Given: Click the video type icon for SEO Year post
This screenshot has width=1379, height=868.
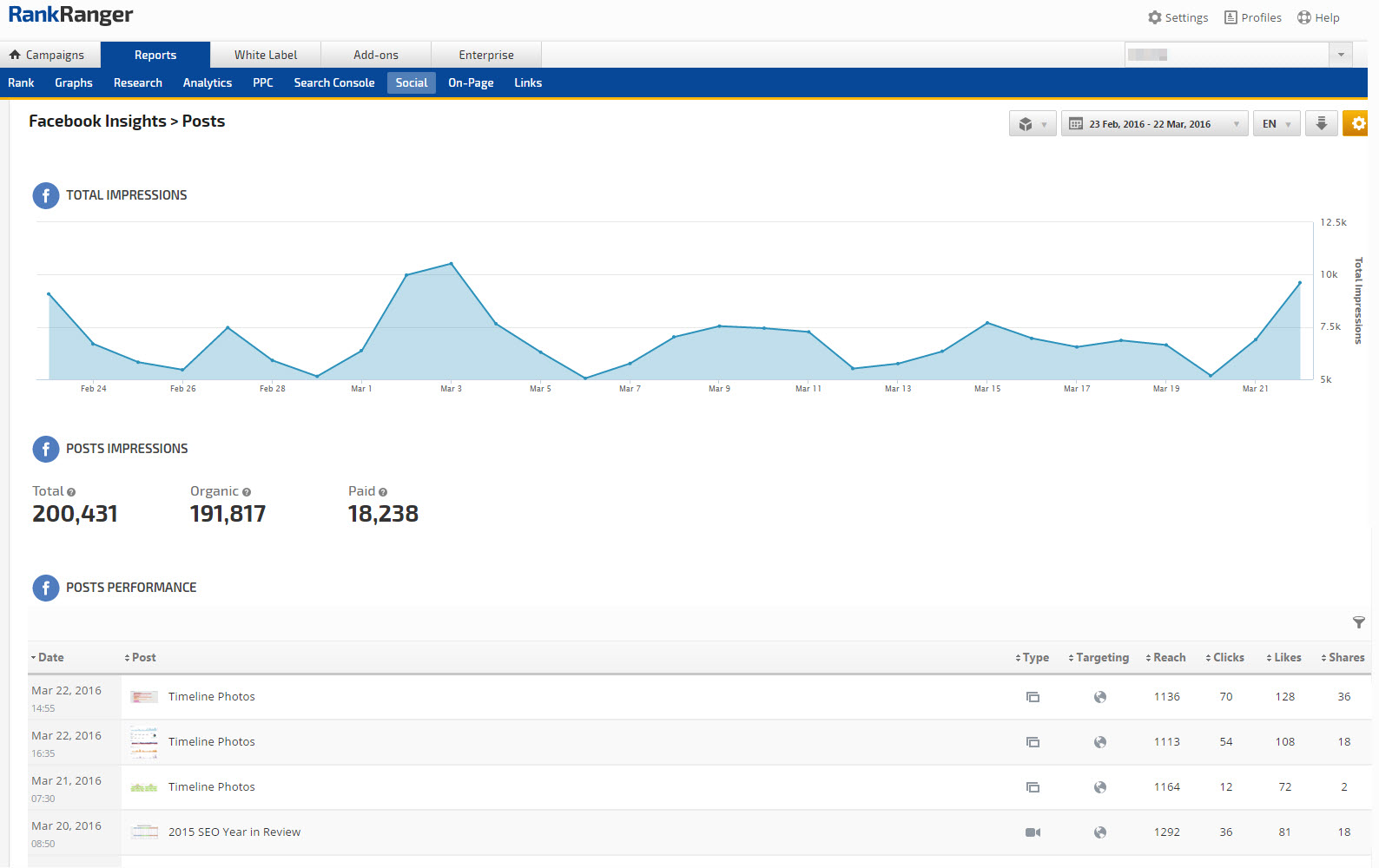Looking at the screenshot, I should pyautogui.click(x=1033, y=832).
